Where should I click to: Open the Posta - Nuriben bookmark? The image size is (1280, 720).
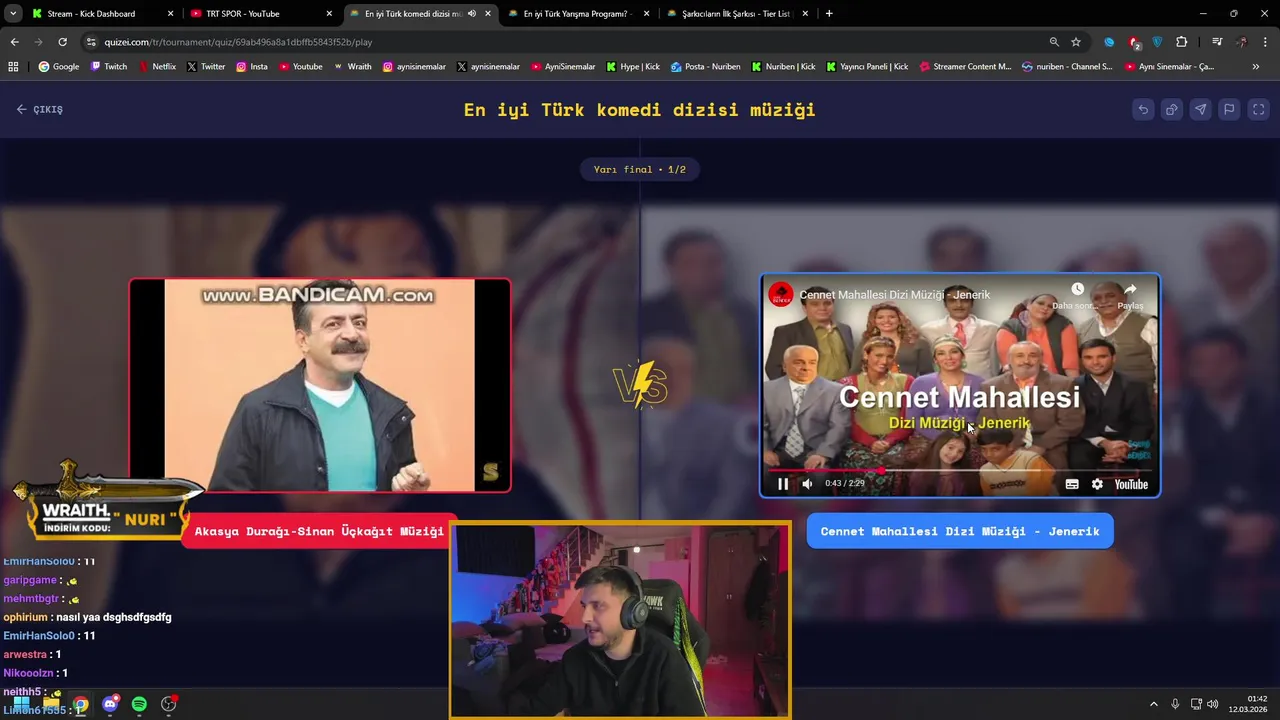706,67
